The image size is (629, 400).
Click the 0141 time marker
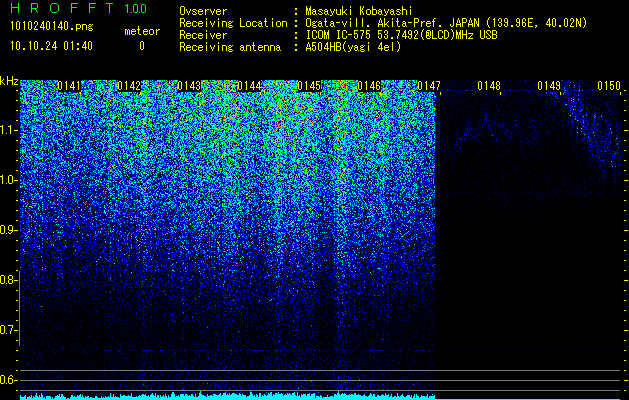pyautogui.click(x=69, y=86)
